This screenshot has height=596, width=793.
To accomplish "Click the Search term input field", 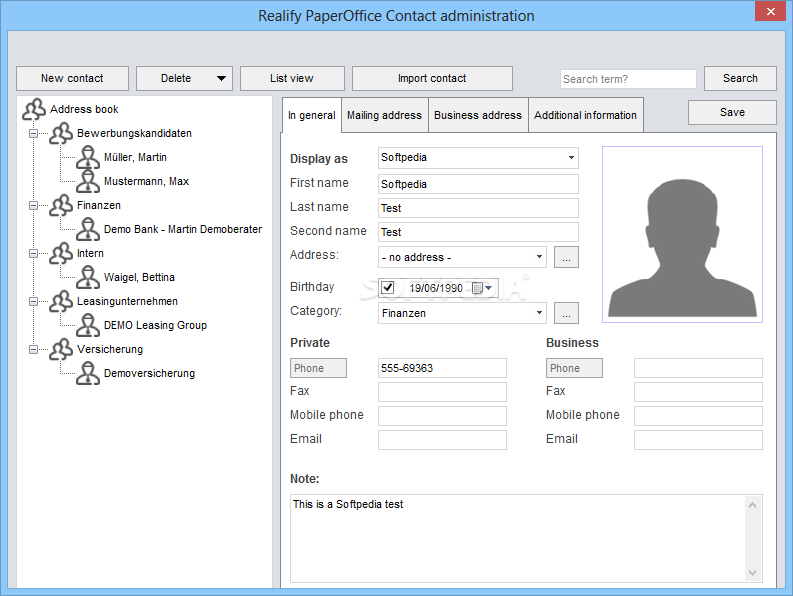I will tap(628, 79).
